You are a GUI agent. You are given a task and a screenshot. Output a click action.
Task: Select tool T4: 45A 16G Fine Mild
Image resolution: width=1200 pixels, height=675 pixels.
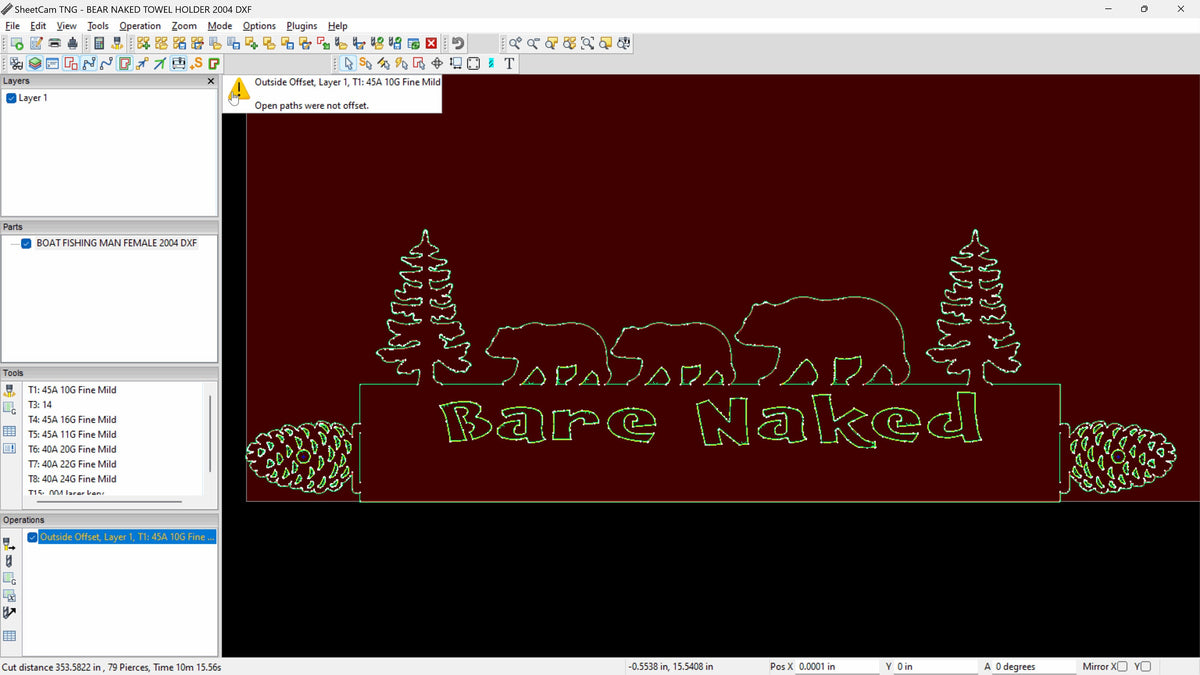72,420
